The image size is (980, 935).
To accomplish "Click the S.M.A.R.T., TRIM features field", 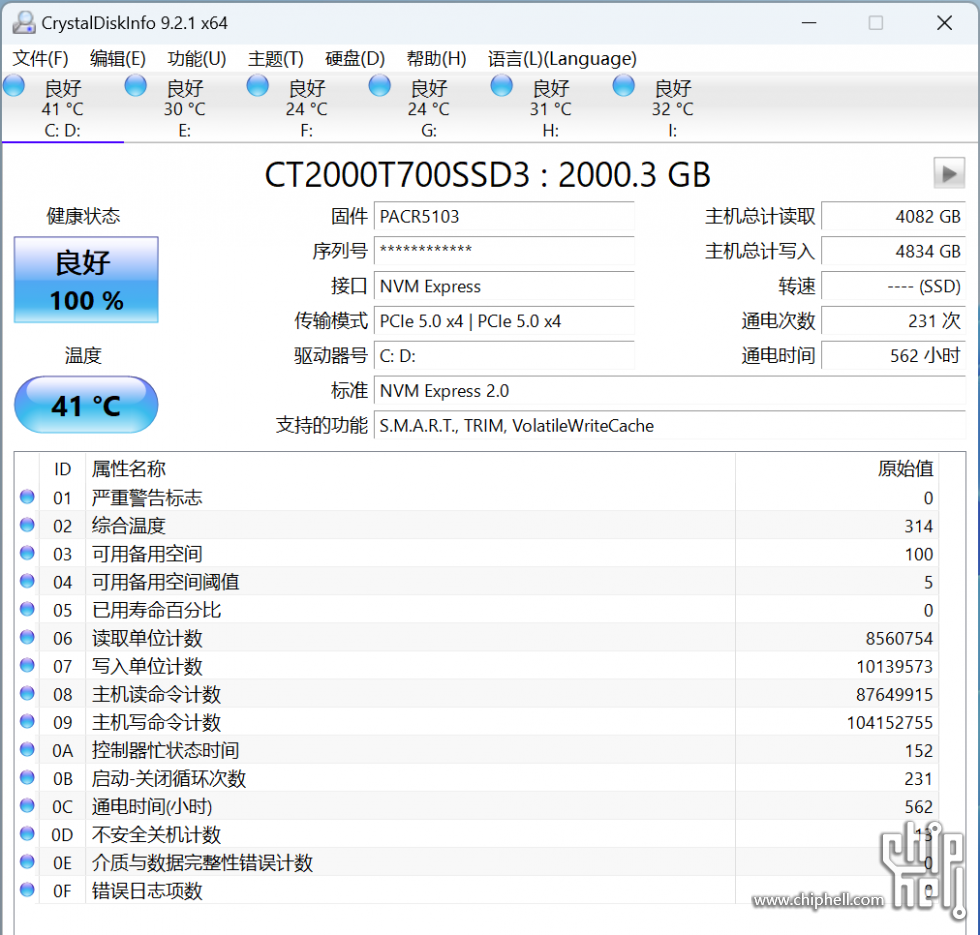I will [670, 426].
